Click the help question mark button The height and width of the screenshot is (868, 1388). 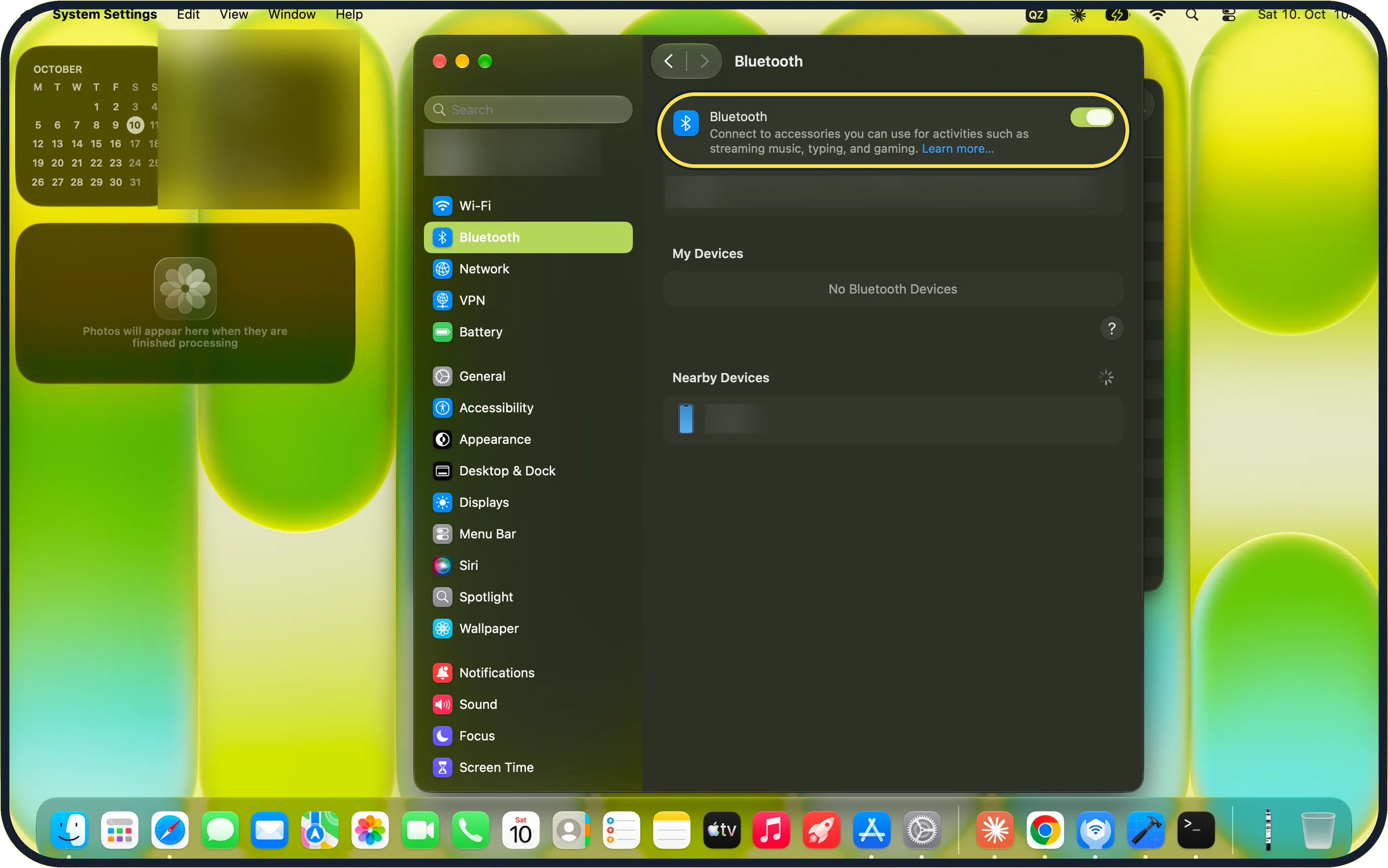1111,329
